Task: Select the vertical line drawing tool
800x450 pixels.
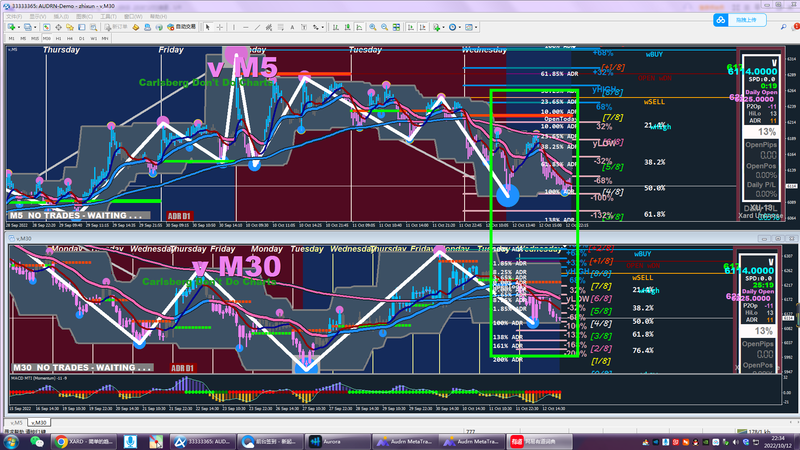Action: coord(234,27)
